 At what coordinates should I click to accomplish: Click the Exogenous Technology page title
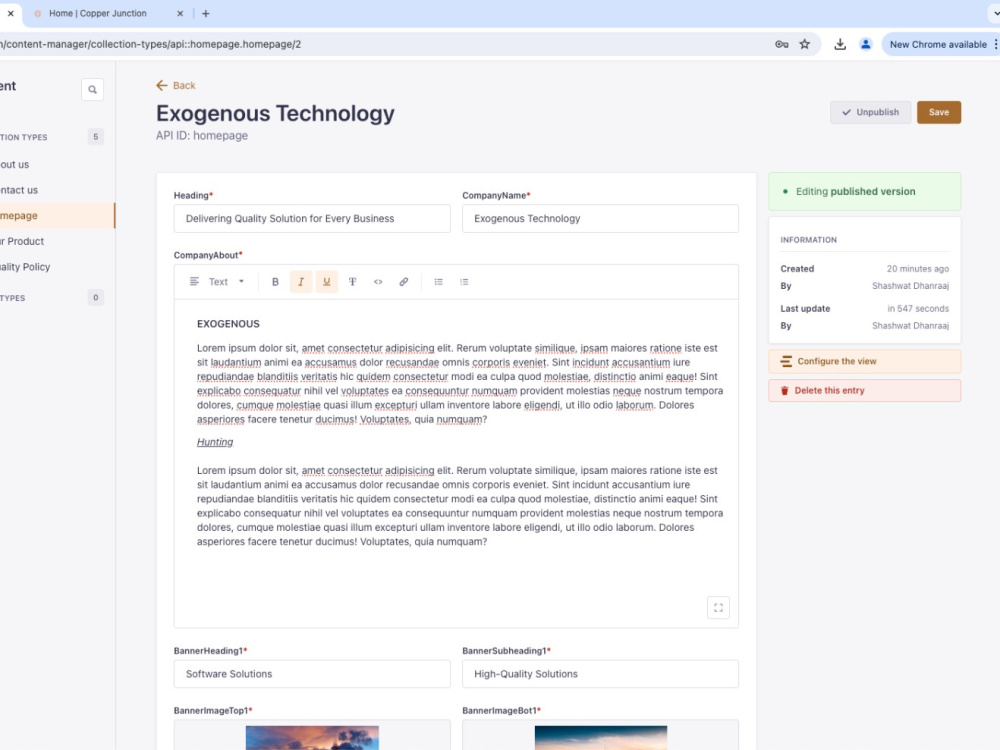(276, 114)
